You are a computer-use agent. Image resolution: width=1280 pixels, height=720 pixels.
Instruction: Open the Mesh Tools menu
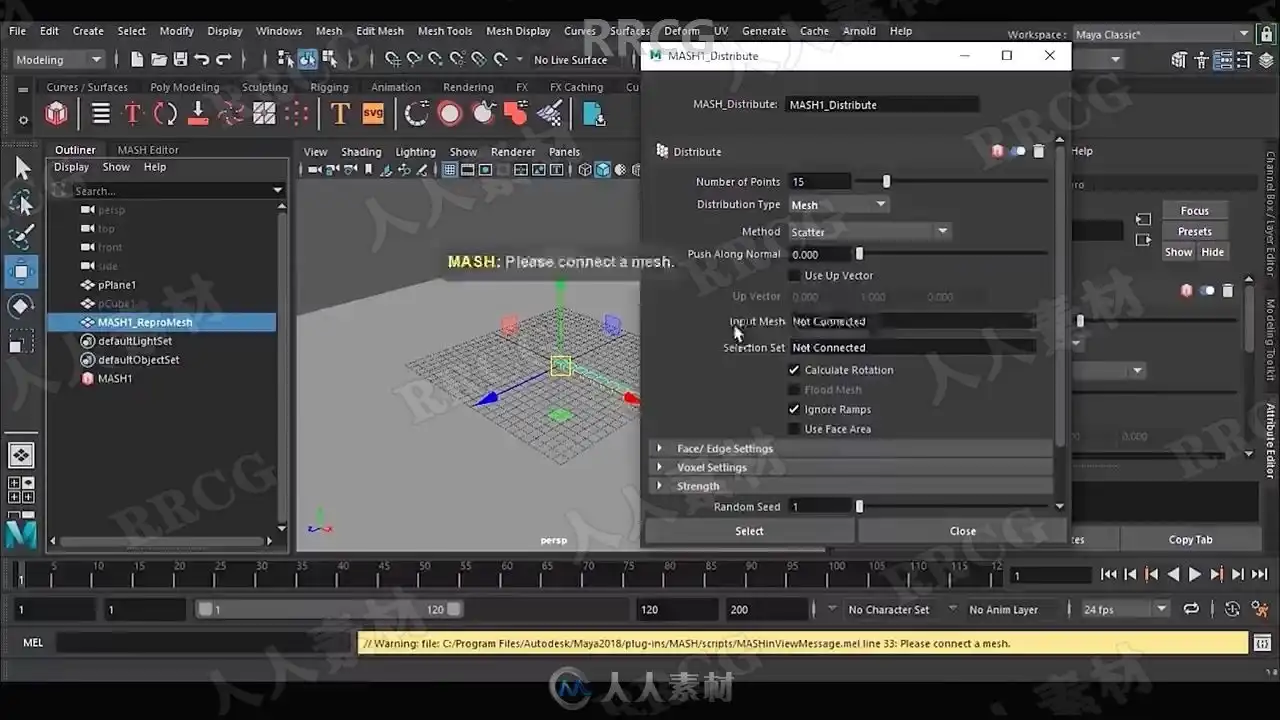445,31
